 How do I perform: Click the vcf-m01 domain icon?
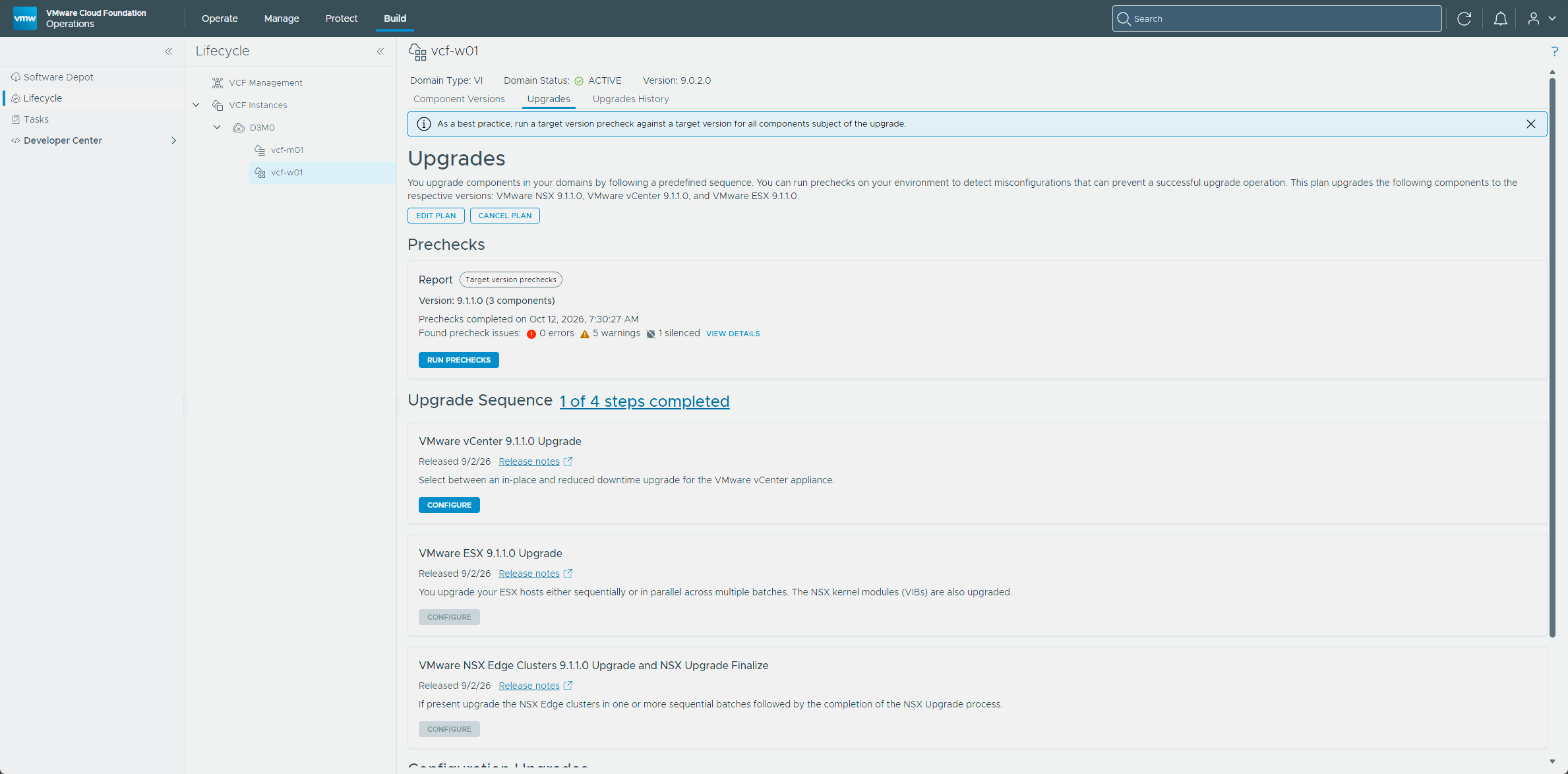pos(260,150)
